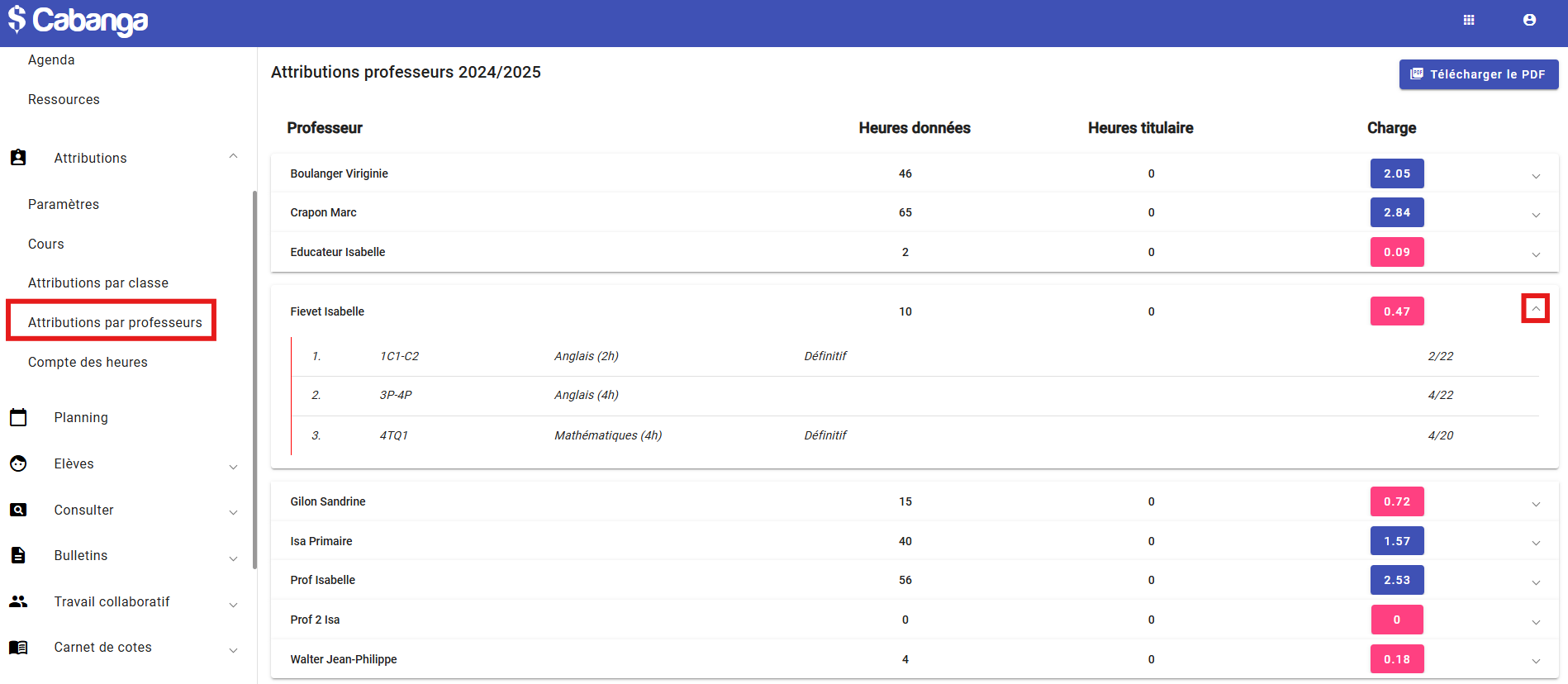Click the Bulletins document icon
The image size is (1568, 684).
18,555
